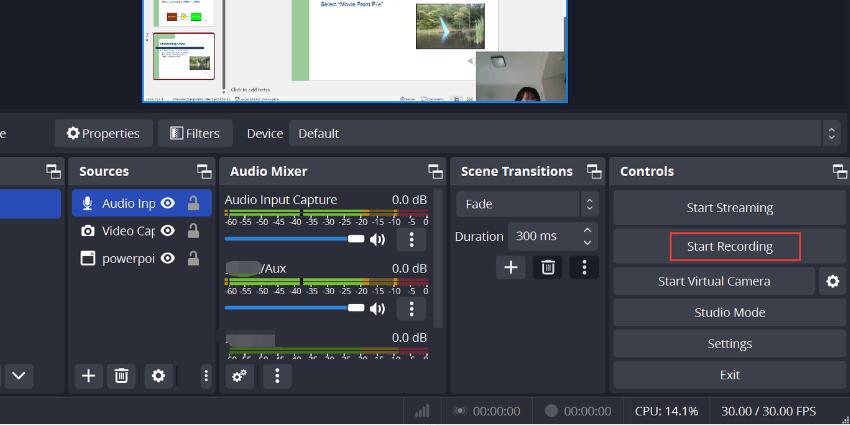Add a scene transition
This screenshot has height=425, width=850.
(x=511, y=267)
